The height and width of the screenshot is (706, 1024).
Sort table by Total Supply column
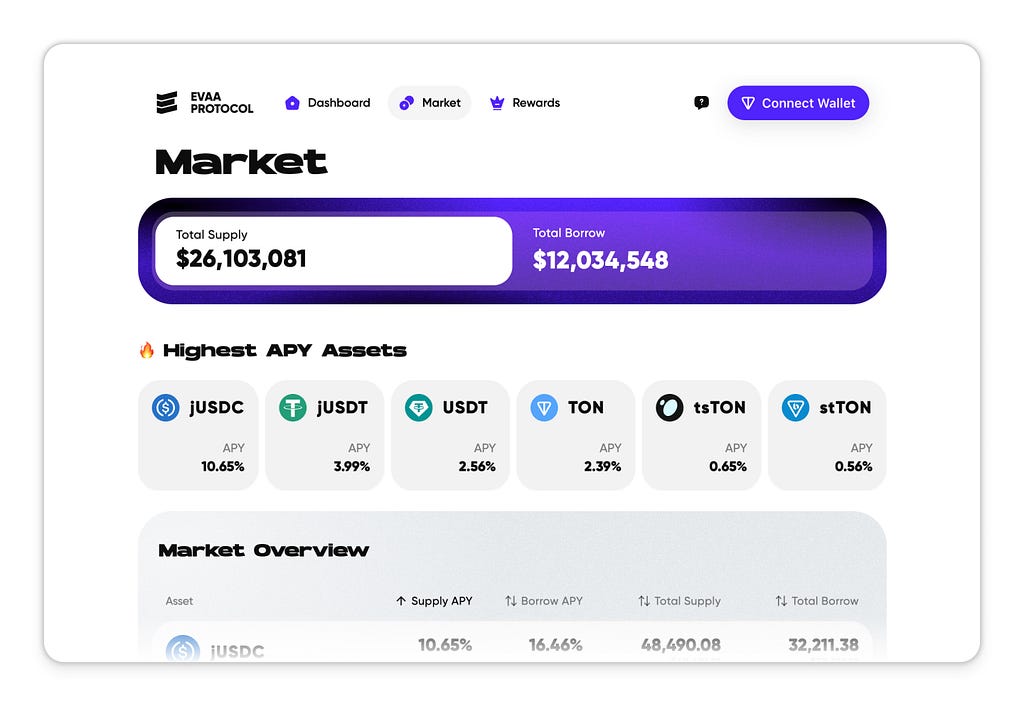(680, 601)
